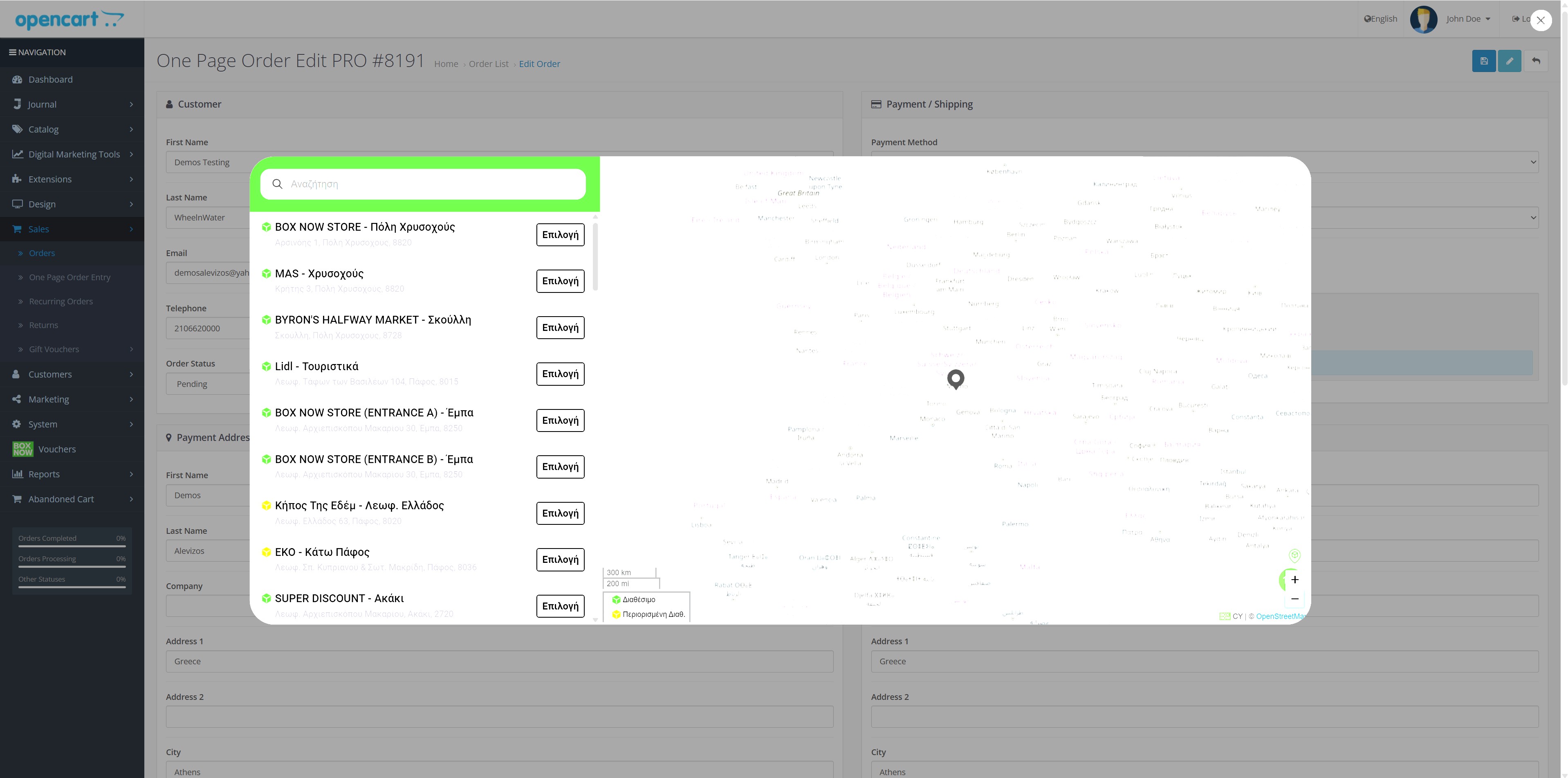
Task: Click the Other Statuses progress bar
Action: point(72,587)
